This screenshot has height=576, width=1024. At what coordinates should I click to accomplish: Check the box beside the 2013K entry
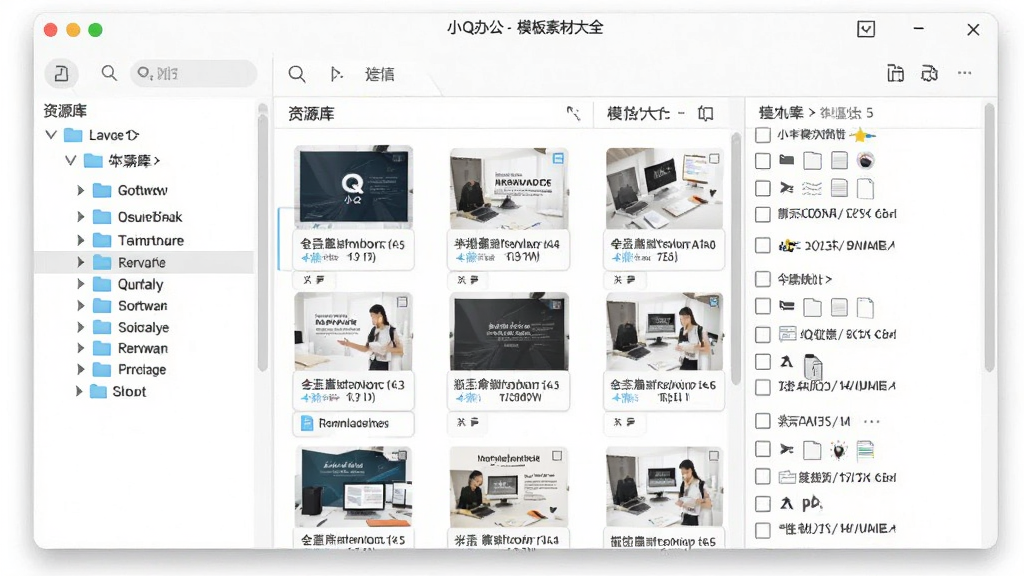point(762,246)
